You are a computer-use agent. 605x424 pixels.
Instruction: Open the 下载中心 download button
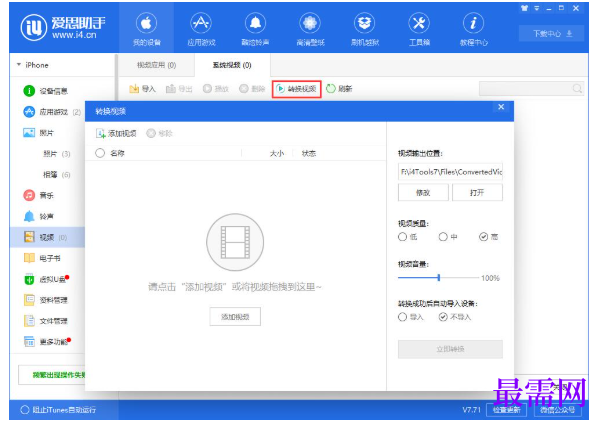point(551,34)
